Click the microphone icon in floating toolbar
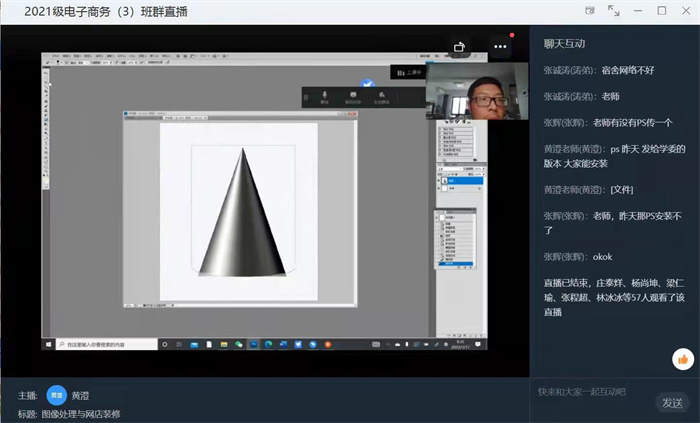Screen dimensions: 700x423 point(324,97)
